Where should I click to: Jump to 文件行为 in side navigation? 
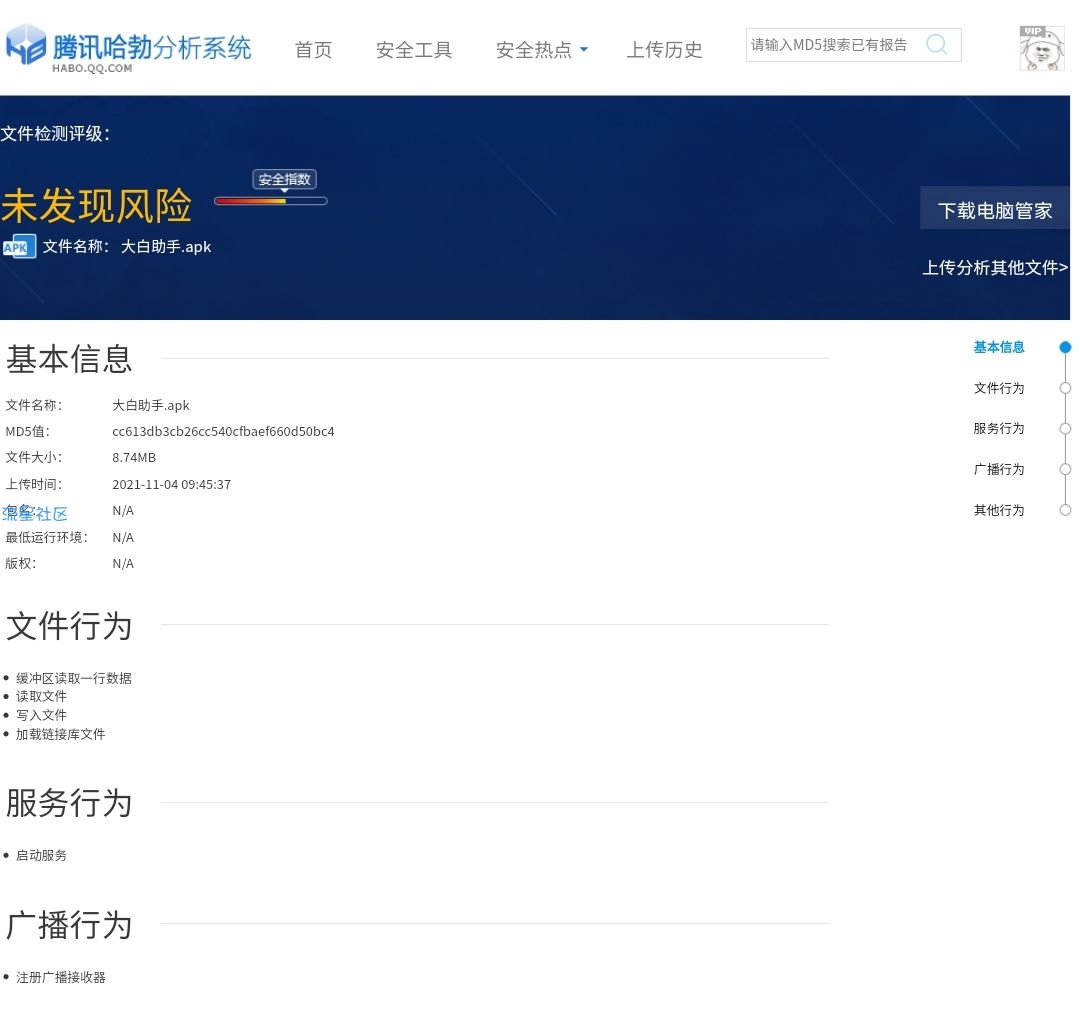pyautogui.click(x=999, y=388)
